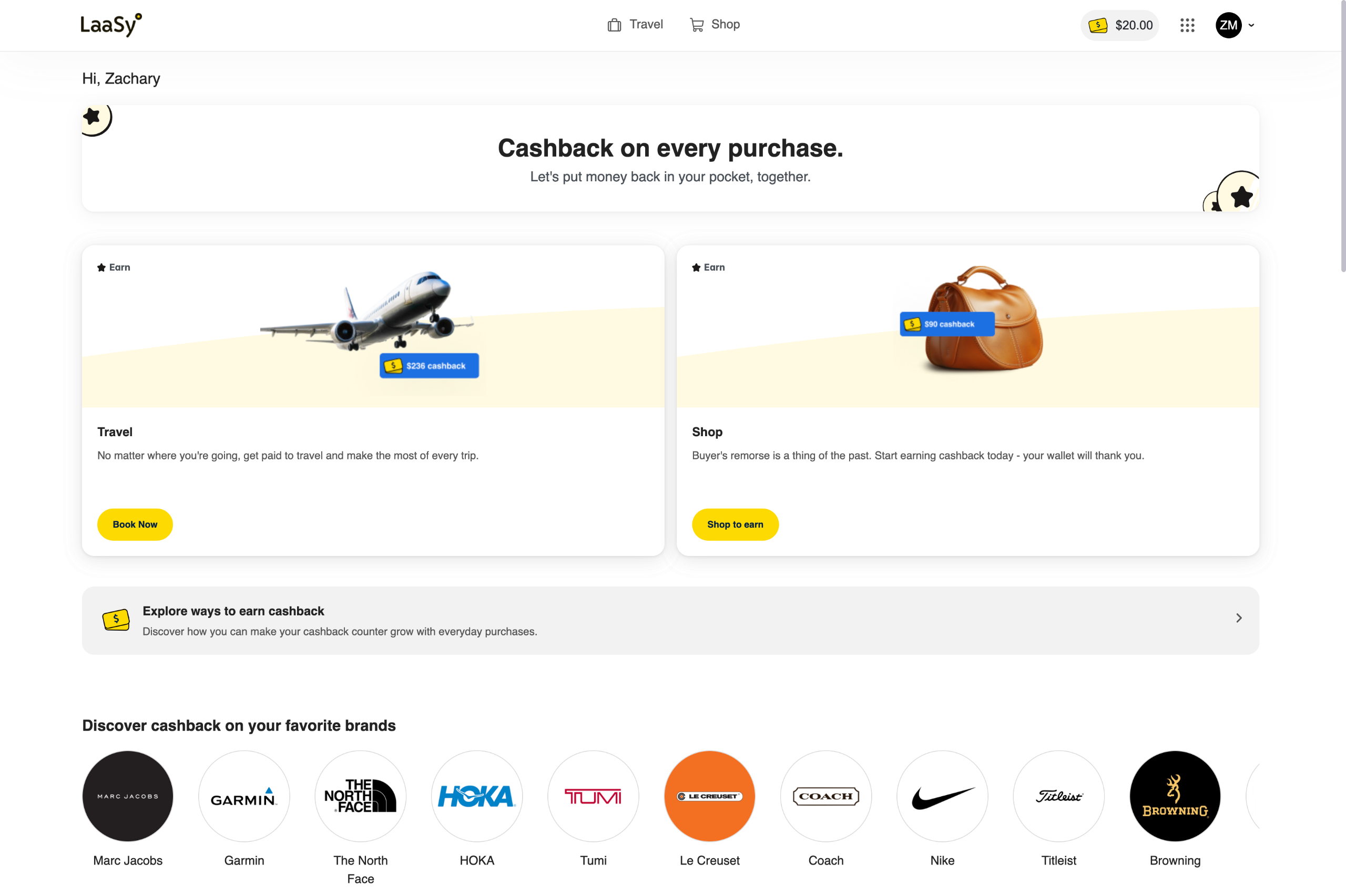This screenshot has width=1346, height=896.
Task: Open the HOKA brand logo
Action: [477, 796]
